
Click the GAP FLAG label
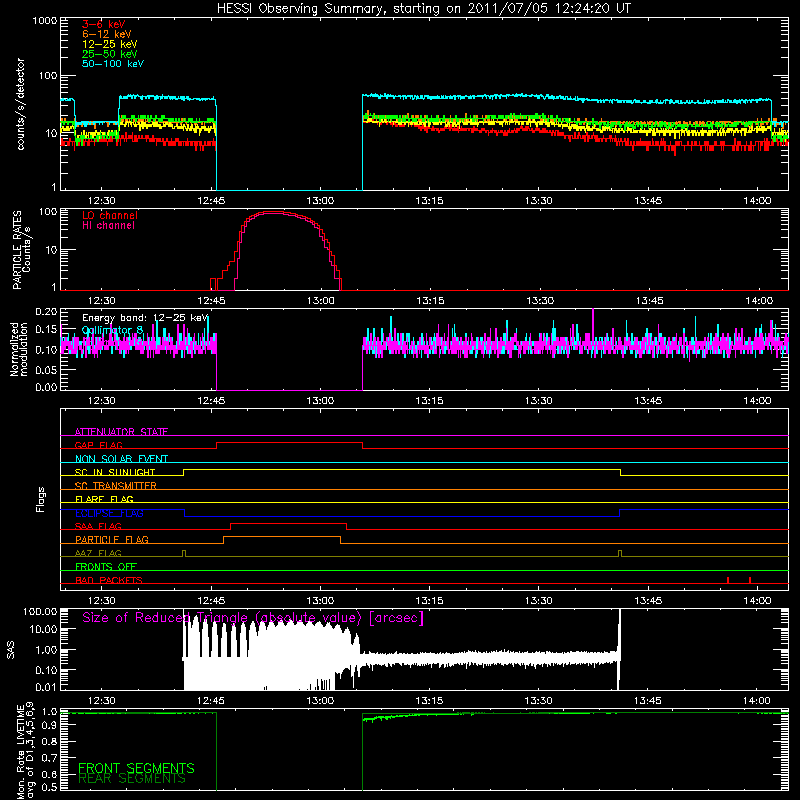coord(98,445)
